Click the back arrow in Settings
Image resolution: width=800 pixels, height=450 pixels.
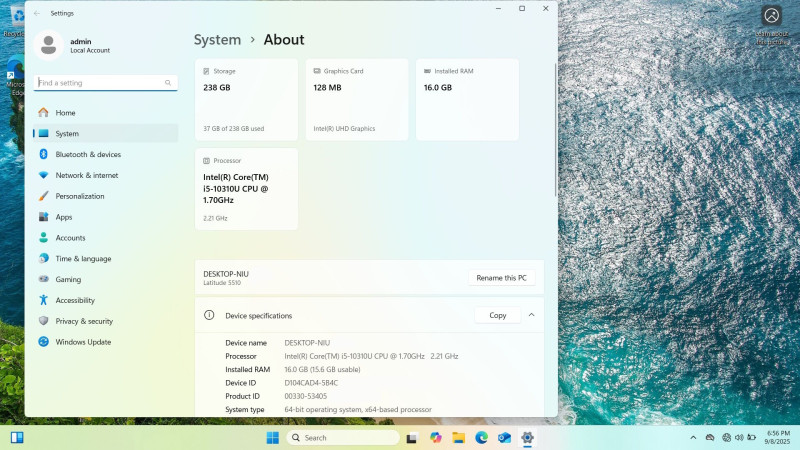(37, 13)
